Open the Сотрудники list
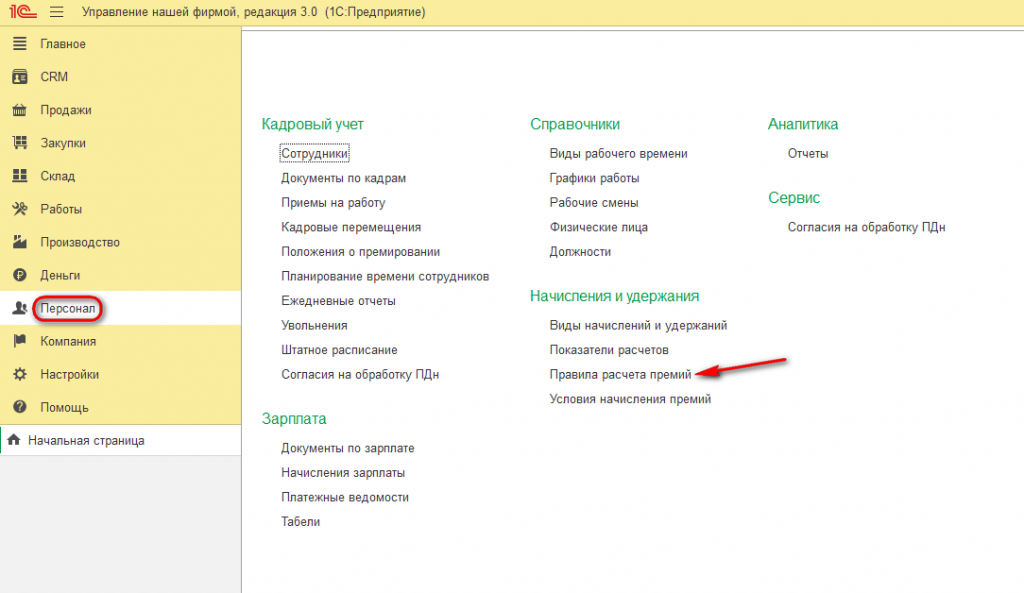The height and width of the screenshot is (593, 1024). [314, 153]
